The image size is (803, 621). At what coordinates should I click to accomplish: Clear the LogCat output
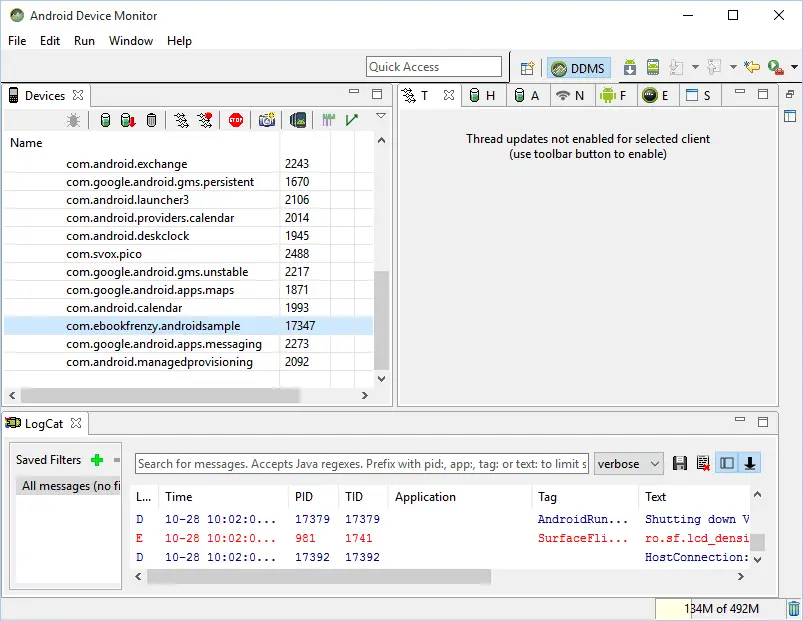(x=703, y=463)
